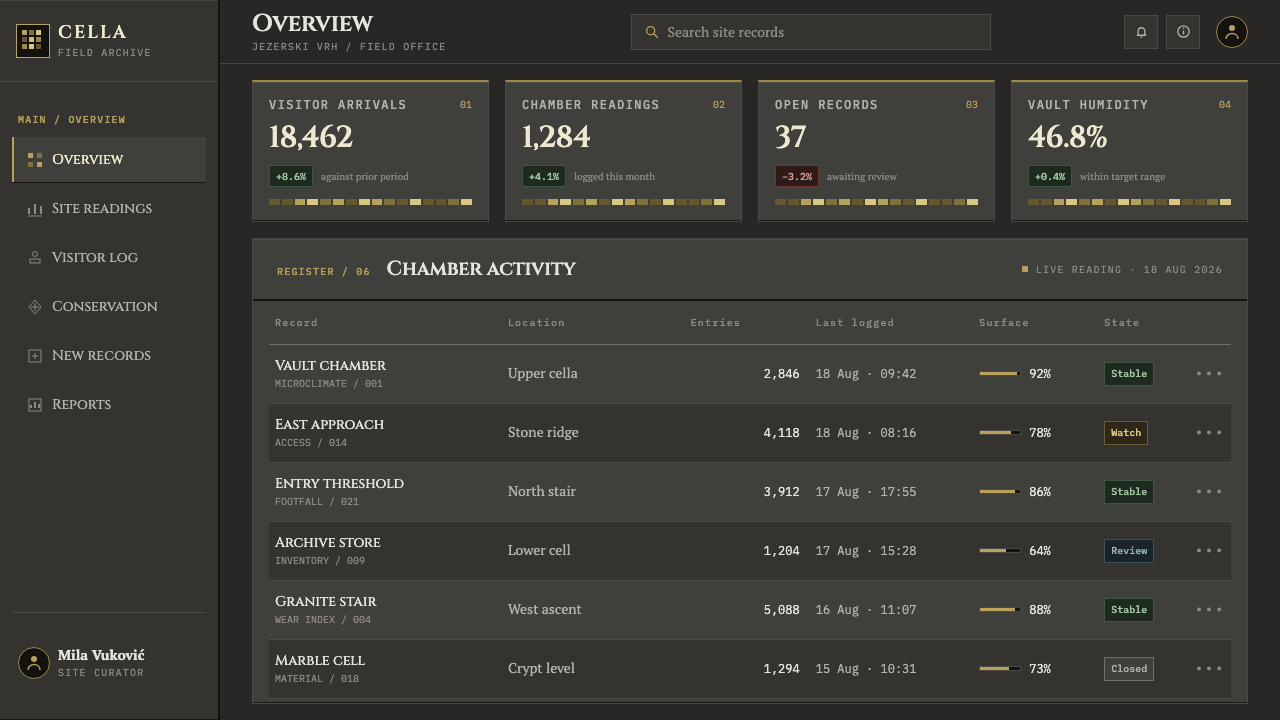Open the Visitor arrivals card
Image resolution: width=1280 pixels, height=720 pixels.
(370, 151)
